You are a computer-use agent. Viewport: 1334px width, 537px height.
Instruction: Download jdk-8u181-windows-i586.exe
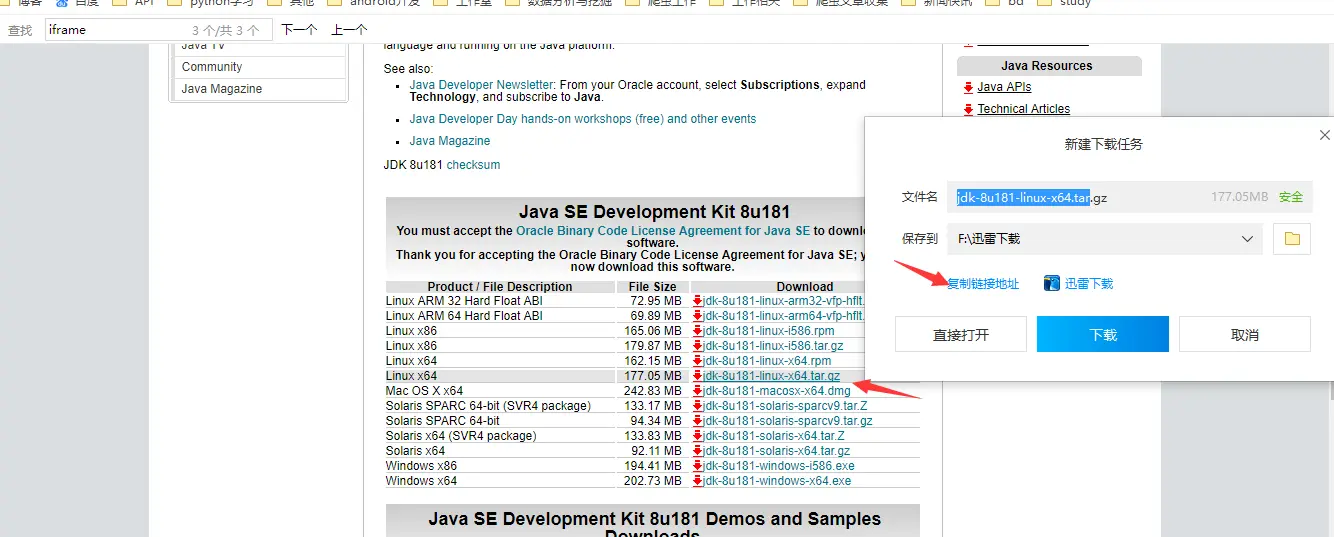(779, 466)
